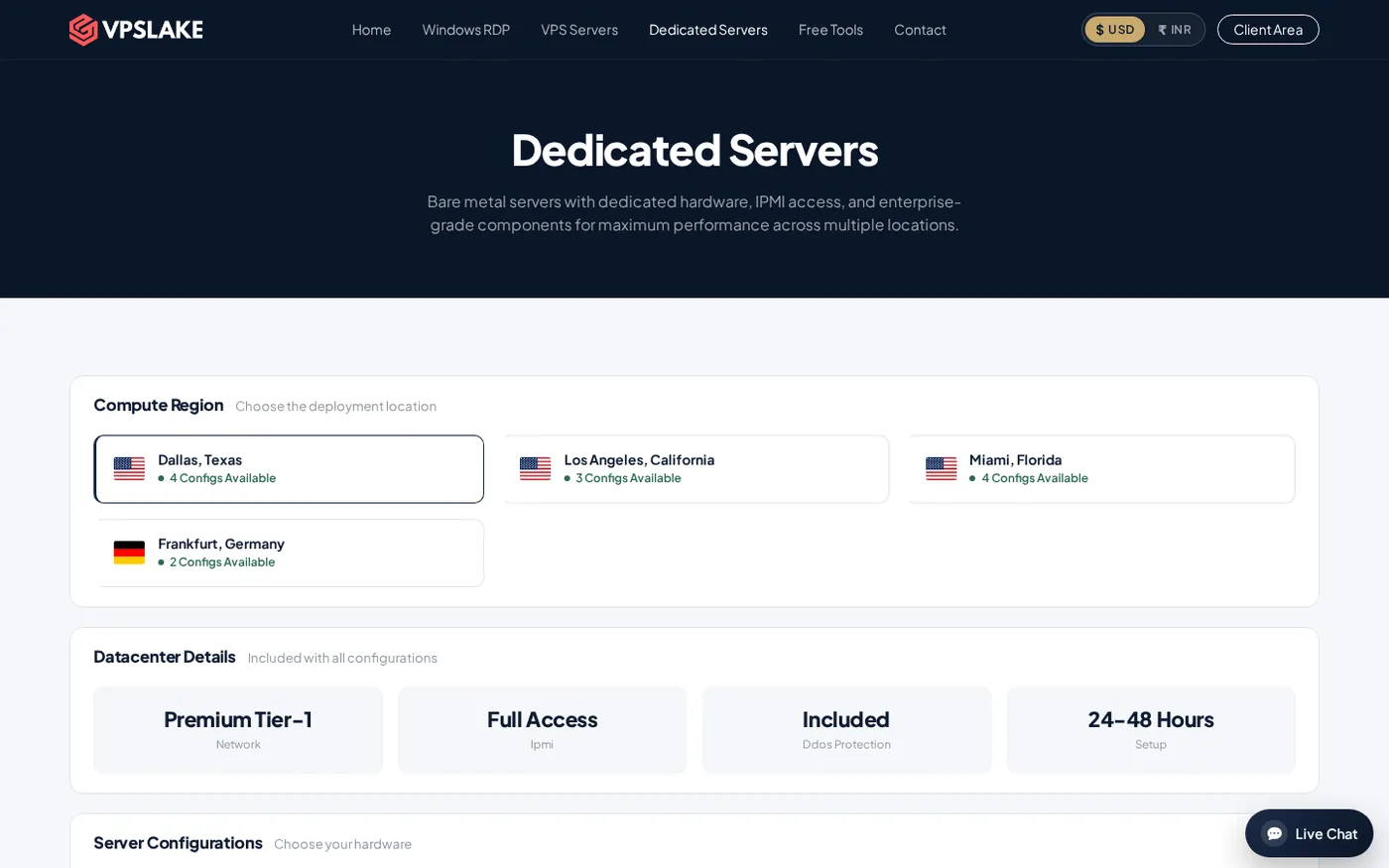Click the 'Choose the deployment location' text
1389x868 pixels.
[x=335, y=407]
